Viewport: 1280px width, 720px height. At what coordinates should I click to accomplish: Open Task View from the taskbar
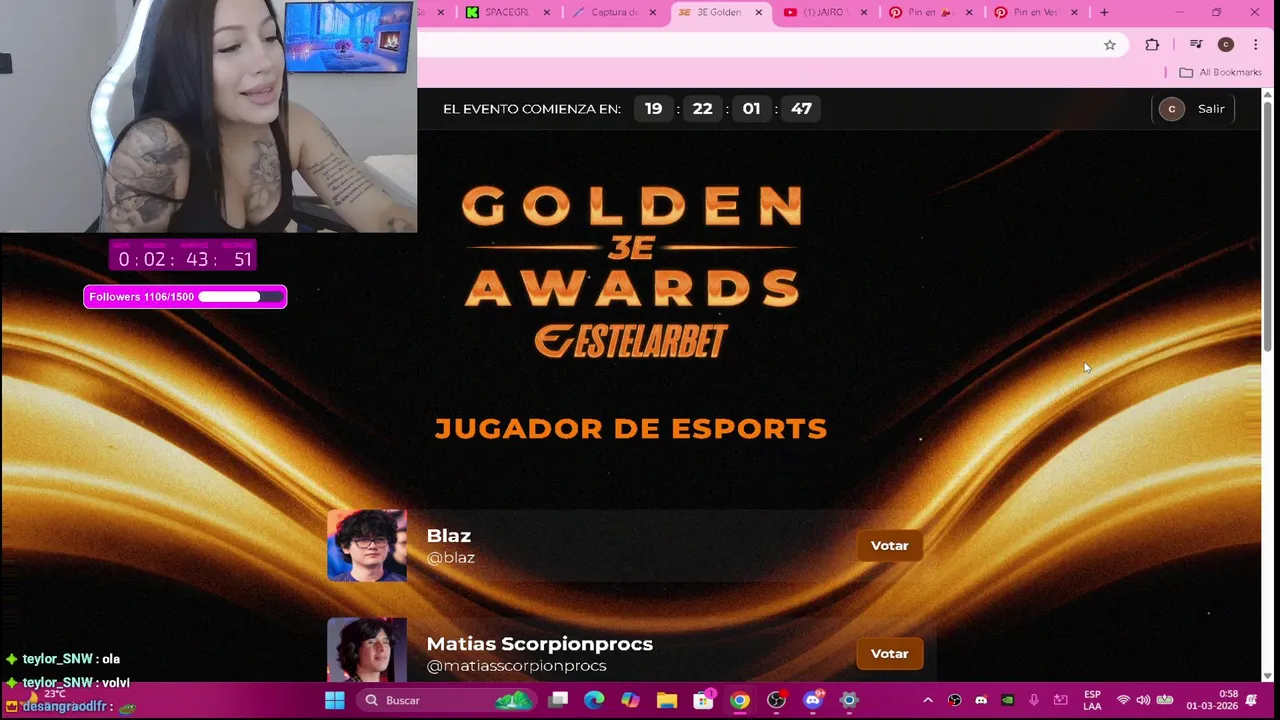pos(558,700)
